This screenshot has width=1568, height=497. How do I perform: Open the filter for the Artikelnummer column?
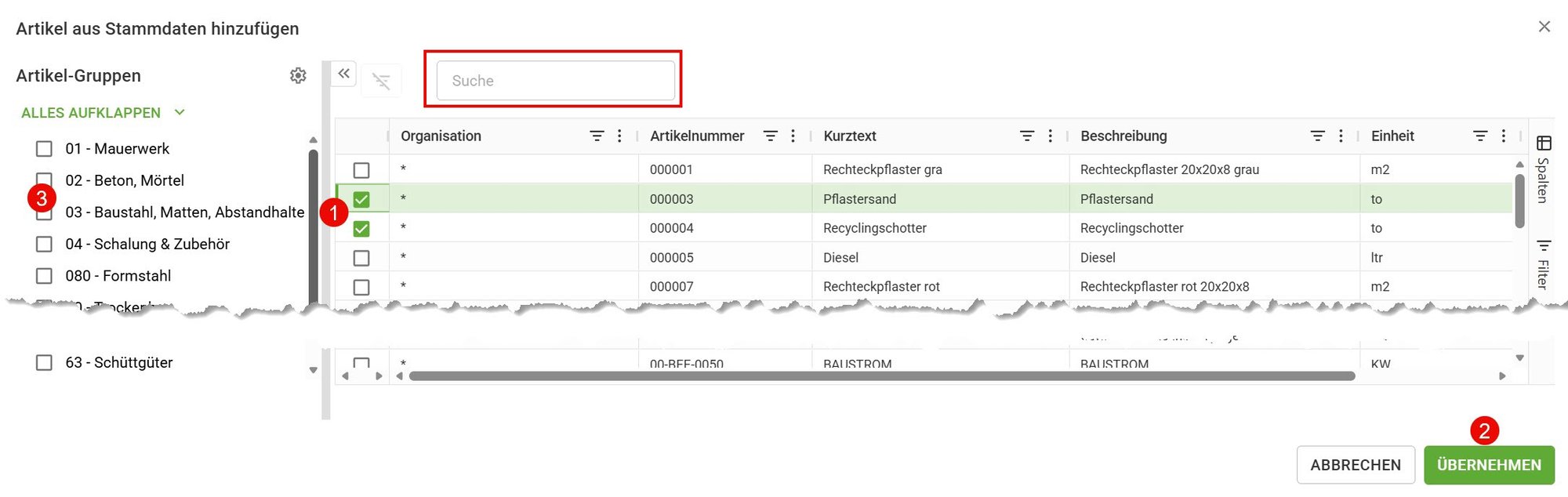(x=771, y=136)
